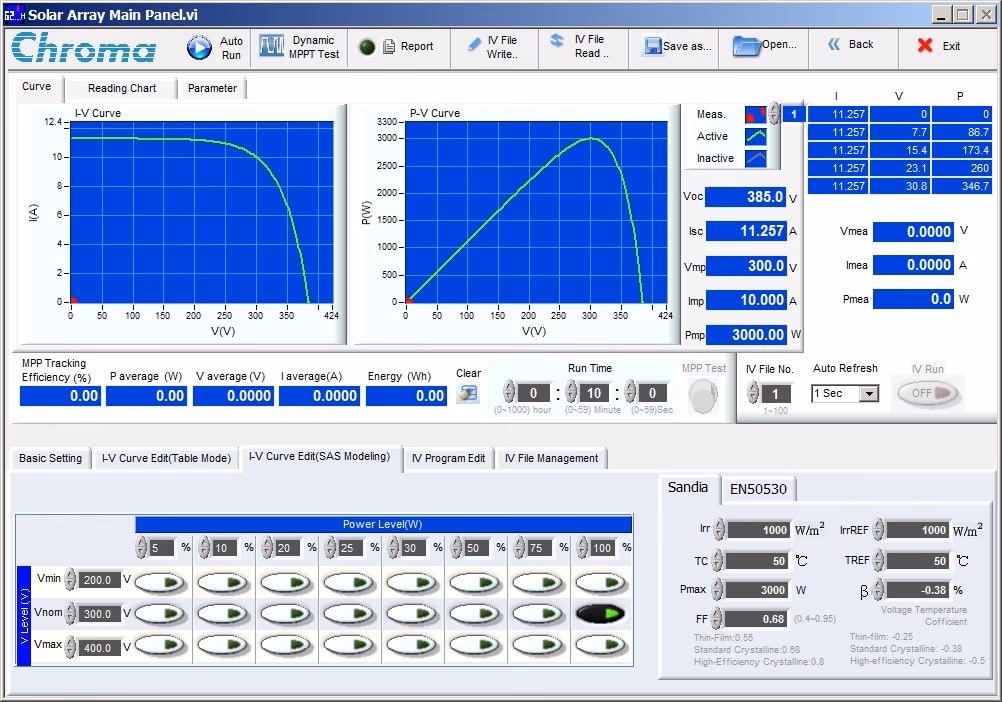The height and width of the screenshot is (702, 1002).
Task: Click the Active curve color swatch
Action: click(x=755, y=136)
